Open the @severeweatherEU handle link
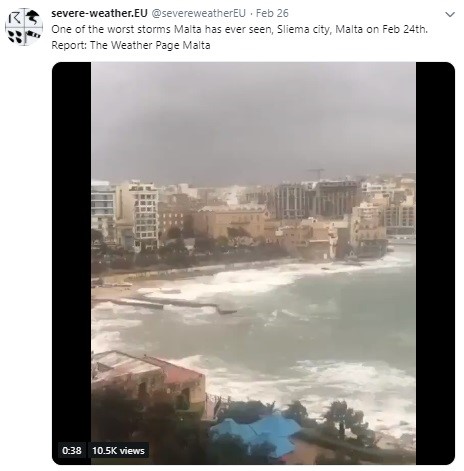Screen dimensions: 464x471 198,13
